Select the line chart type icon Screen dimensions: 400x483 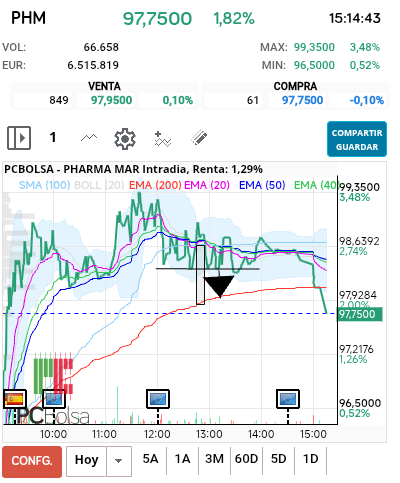[x=89, y=137]
